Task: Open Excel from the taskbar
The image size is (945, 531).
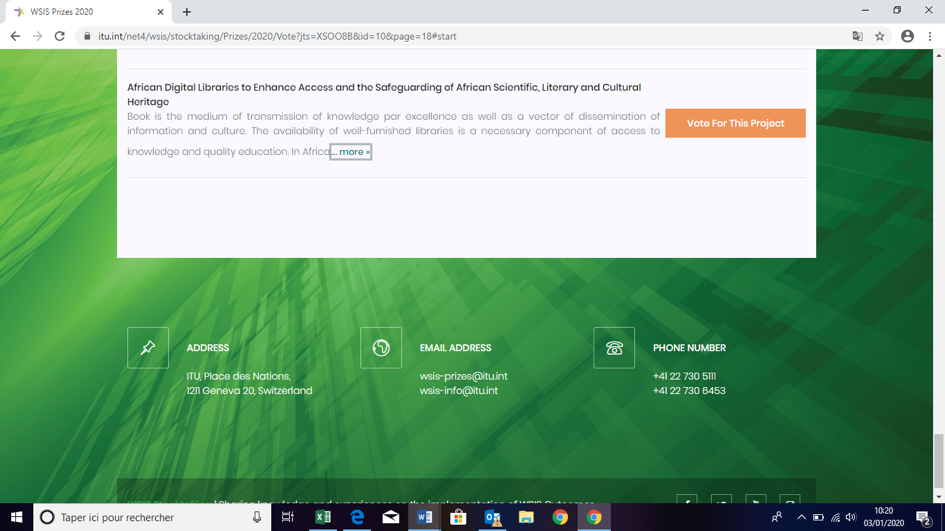Action: click(323, 517)
